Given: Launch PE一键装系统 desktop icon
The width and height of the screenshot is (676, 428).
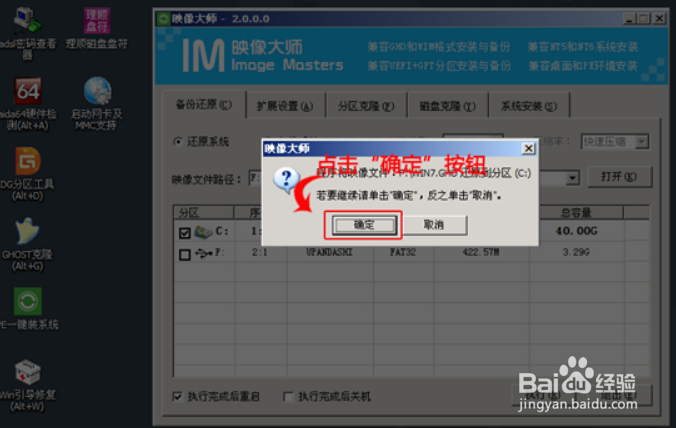Looking at the screenshot, I should click(x=28, y=309).
